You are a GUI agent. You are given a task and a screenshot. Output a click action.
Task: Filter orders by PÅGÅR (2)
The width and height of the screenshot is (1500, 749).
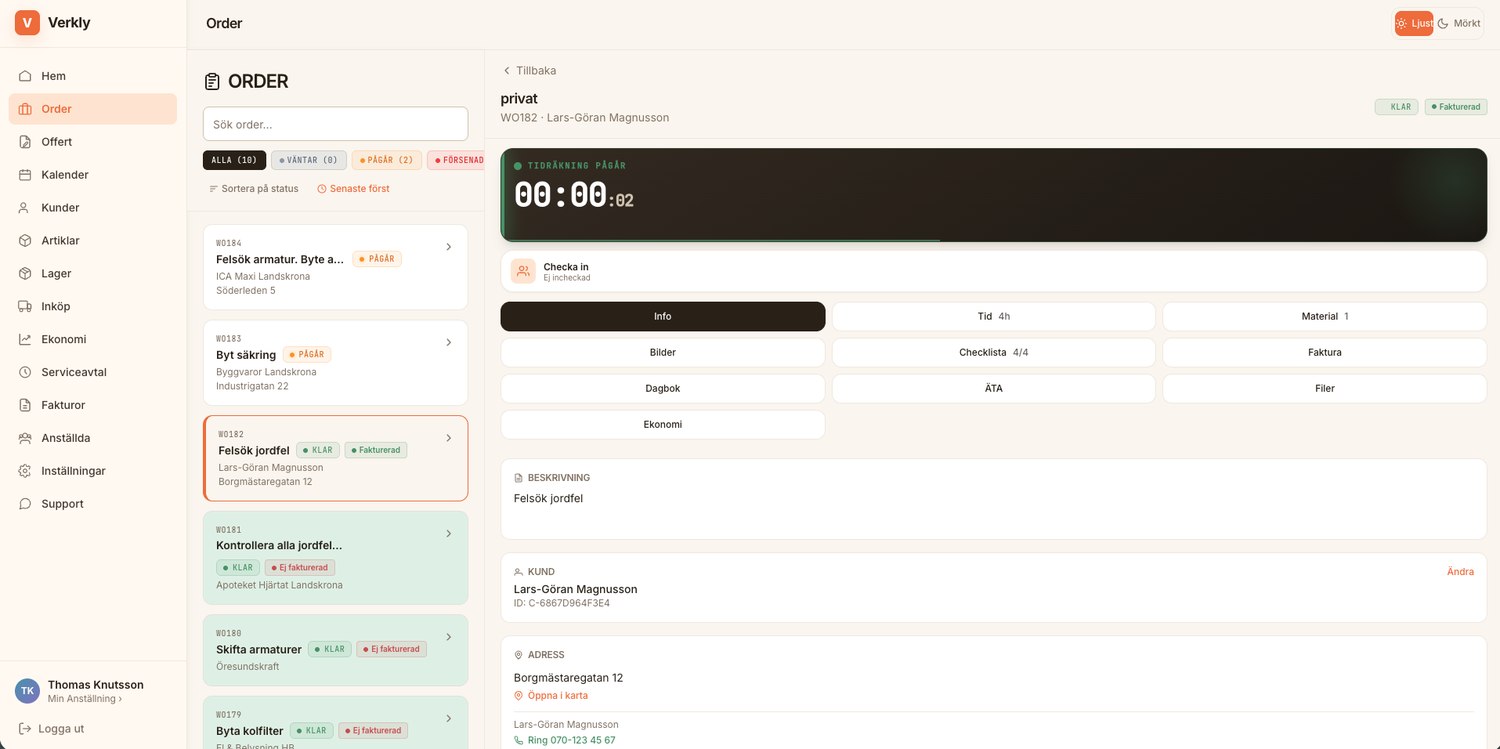pyautogui.click(x=387, y=160)
